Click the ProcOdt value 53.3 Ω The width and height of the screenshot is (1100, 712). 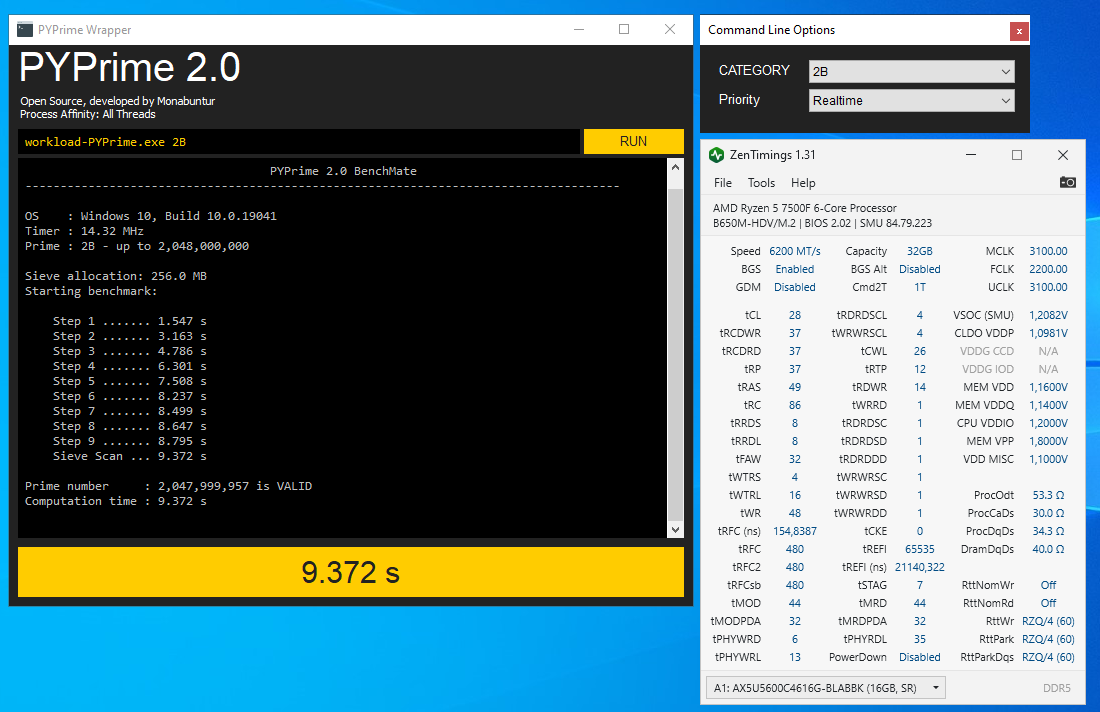point(1048,495)
